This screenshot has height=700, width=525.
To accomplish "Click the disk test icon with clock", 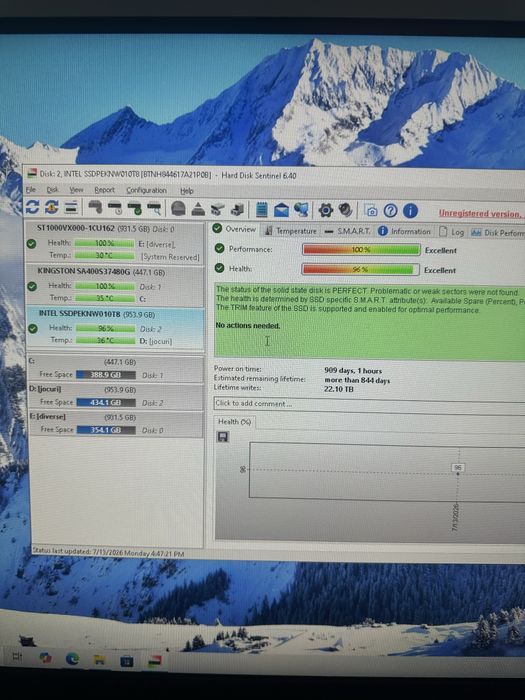I will [x=115, y=208].
